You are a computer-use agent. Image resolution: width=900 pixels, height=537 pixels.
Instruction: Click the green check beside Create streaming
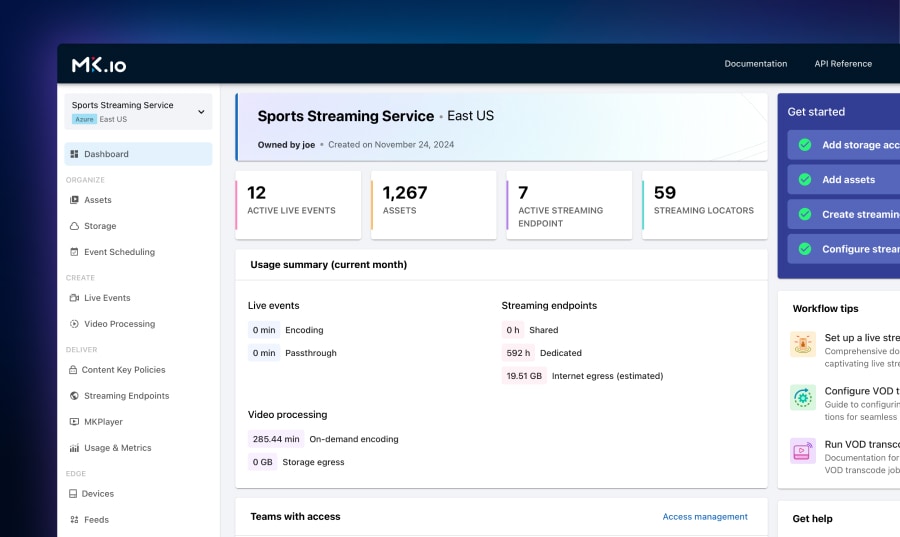click(x=804, y=214)
